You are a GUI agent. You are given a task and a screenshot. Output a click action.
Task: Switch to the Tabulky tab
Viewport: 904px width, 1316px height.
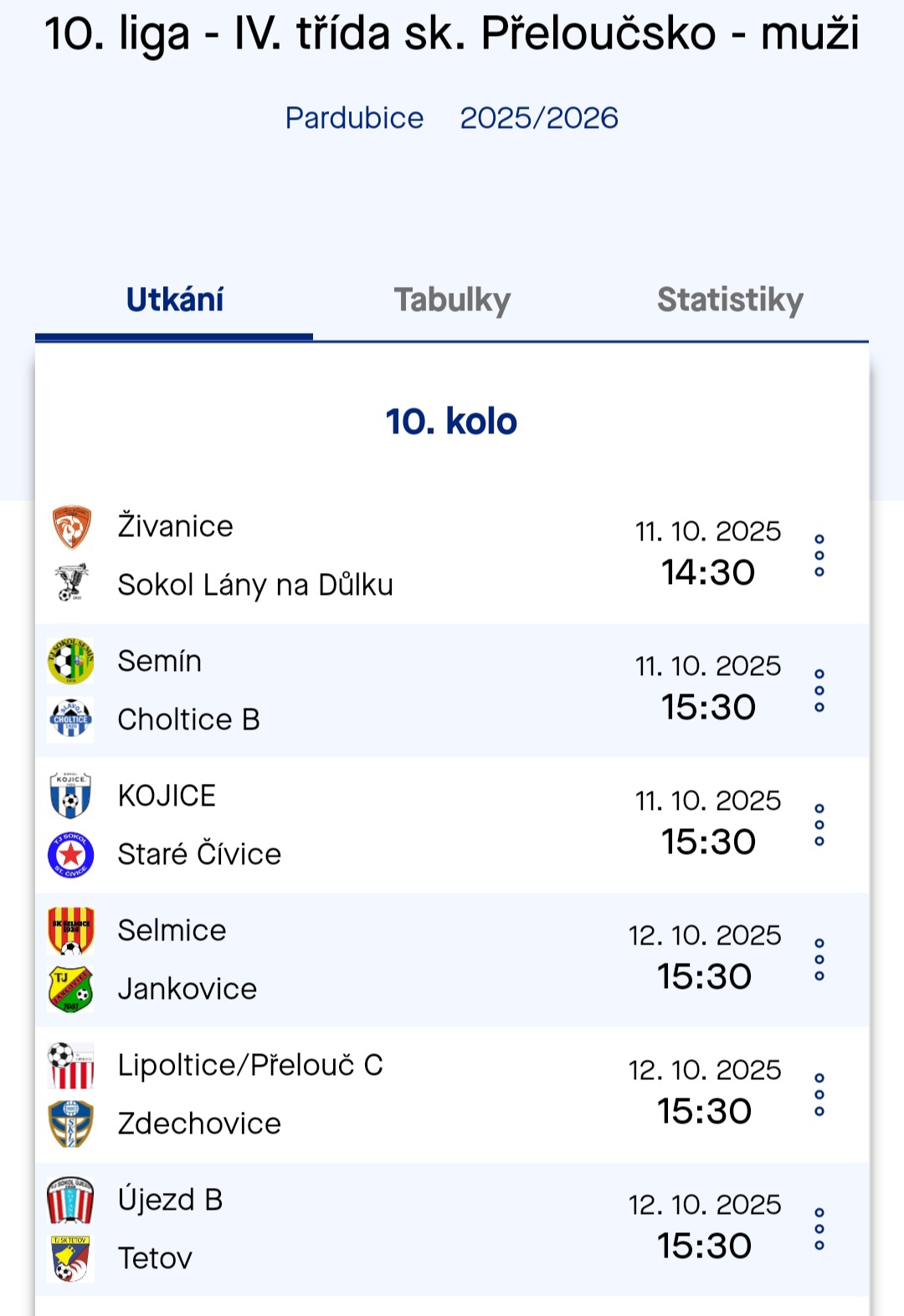[x=452, y=300]
